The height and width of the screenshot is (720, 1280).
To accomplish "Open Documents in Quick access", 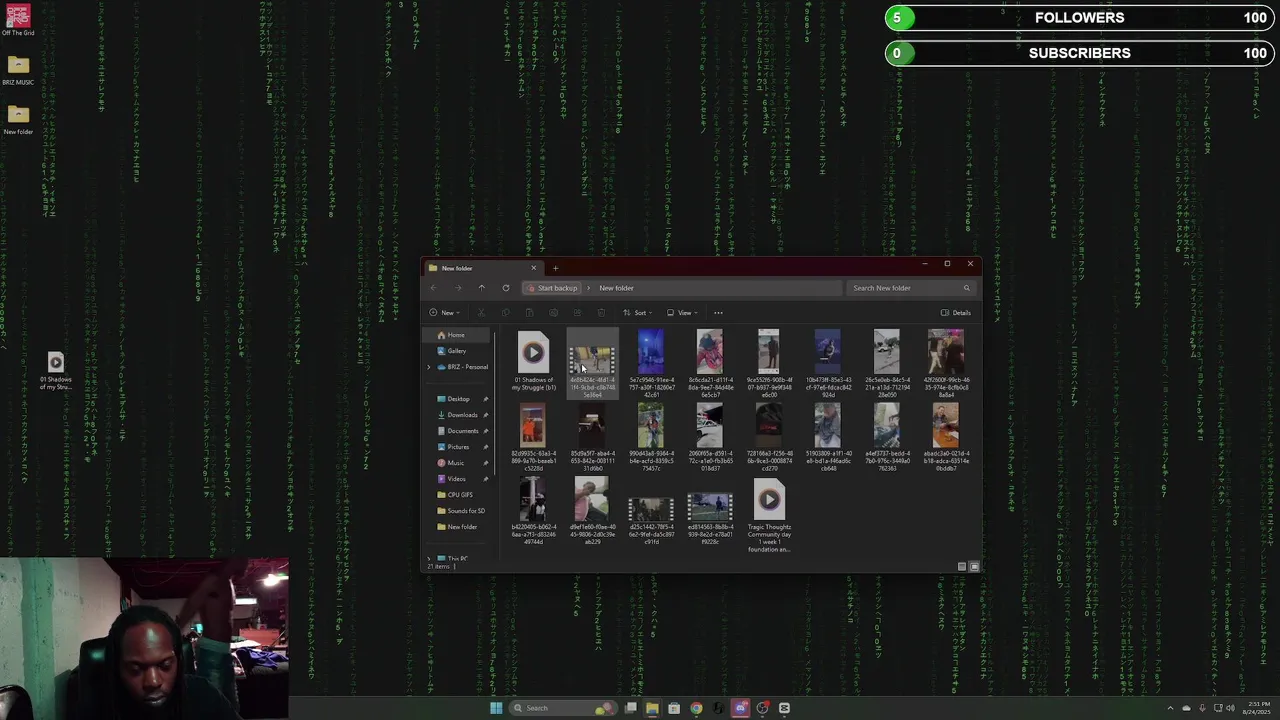I will coord(462,431).
